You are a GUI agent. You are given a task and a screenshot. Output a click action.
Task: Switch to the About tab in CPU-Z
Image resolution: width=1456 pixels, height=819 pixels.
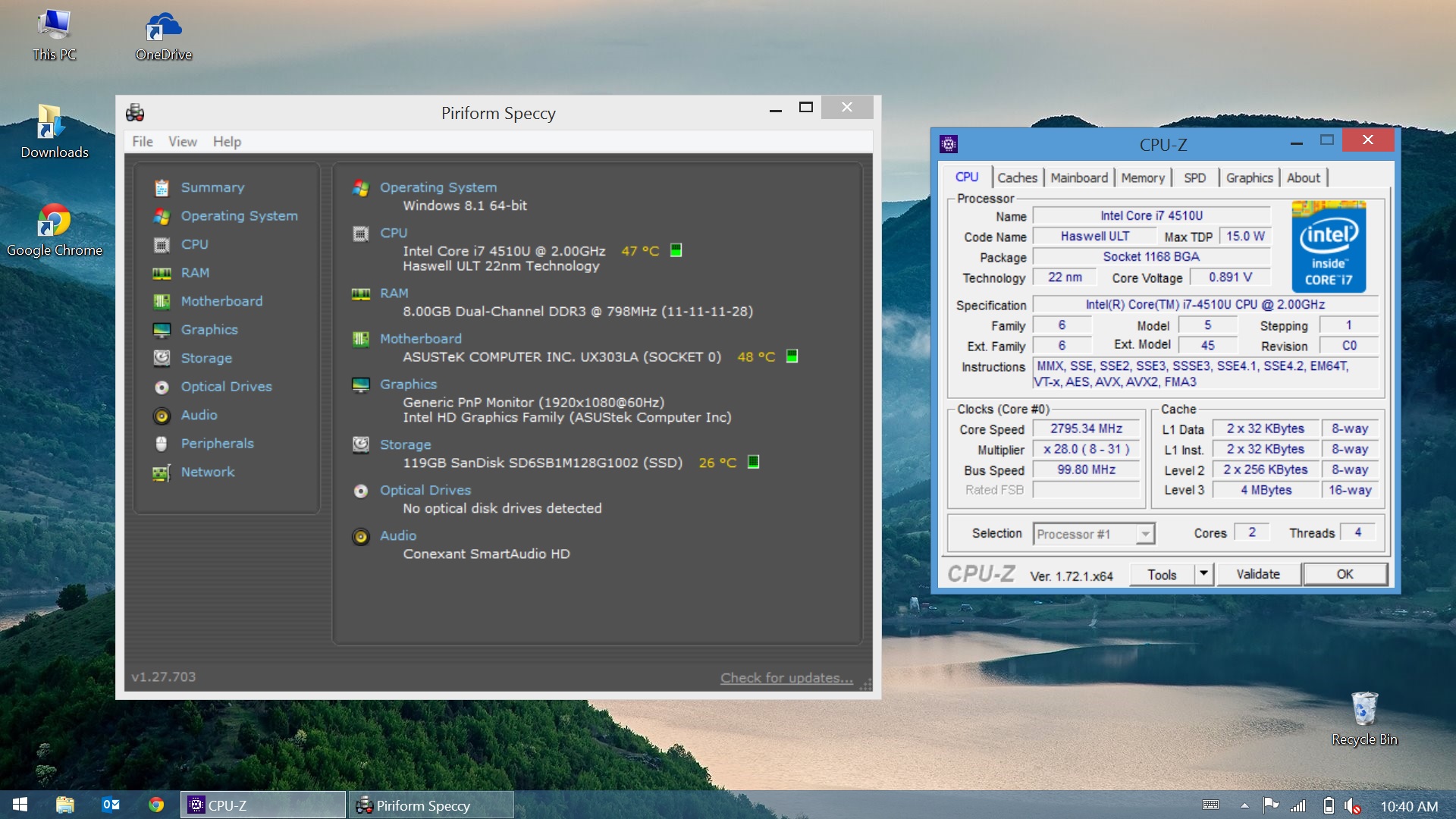pos(1303,177)
